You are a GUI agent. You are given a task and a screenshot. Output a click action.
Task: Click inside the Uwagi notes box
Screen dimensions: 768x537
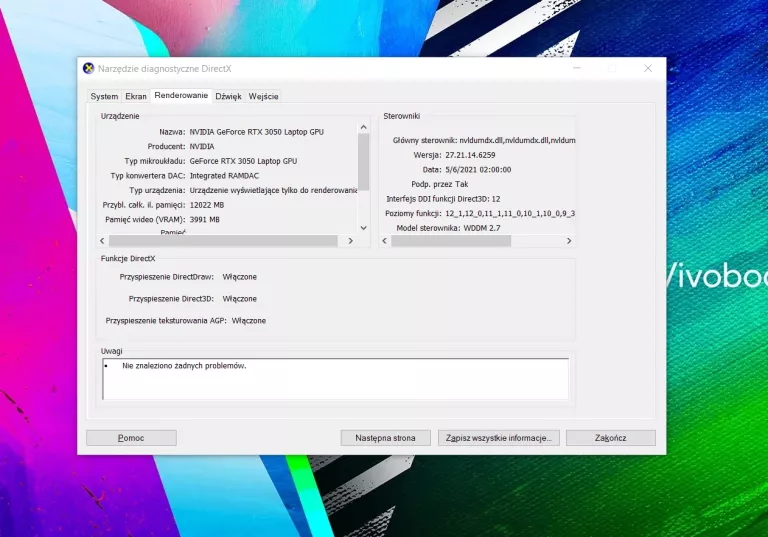click(336, 379)
